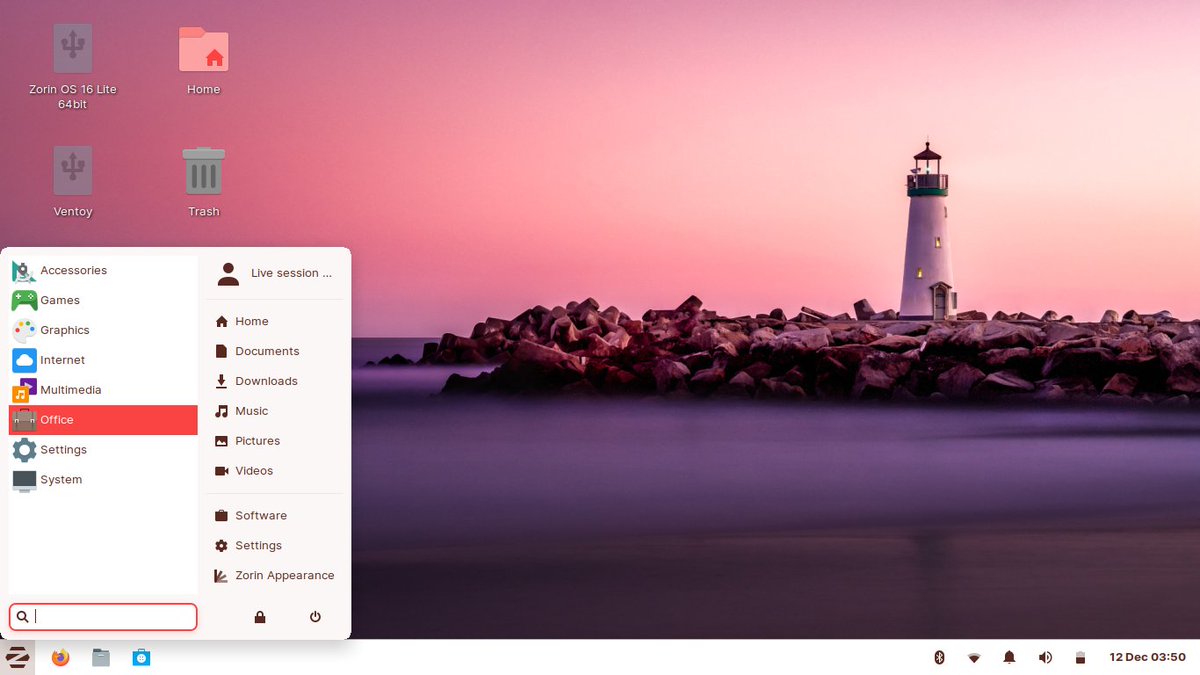The height and width of the screenshot is (675, 1200).
Task: Click the Bluetooth tray icon
Action: tap(939, 657)
